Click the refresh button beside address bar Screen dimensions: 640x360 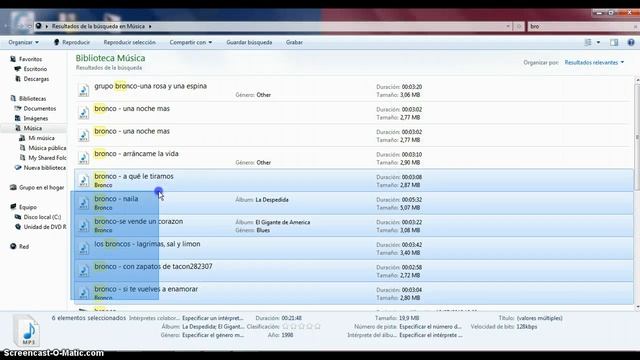point(519,26)
